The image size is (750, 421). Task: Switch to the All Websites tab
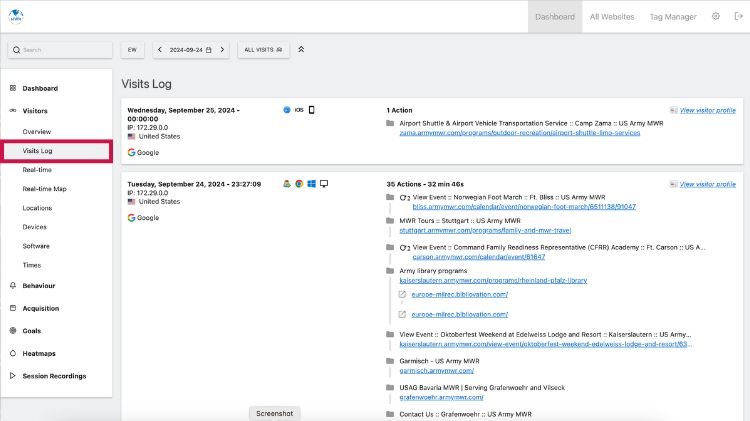[x=612, y=16]
